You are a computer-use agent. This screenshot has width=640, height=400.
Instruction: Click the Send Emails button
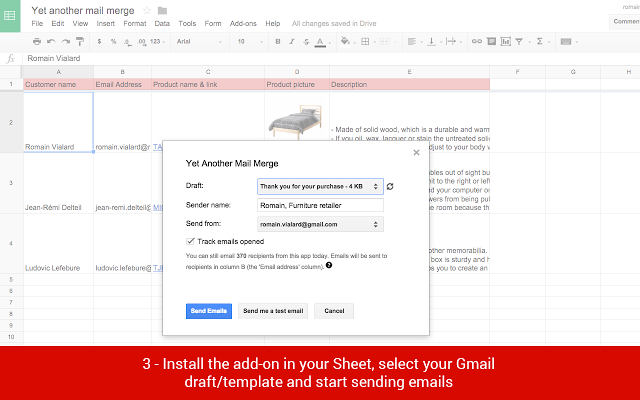pyautogui.click(x=209, y=311)
